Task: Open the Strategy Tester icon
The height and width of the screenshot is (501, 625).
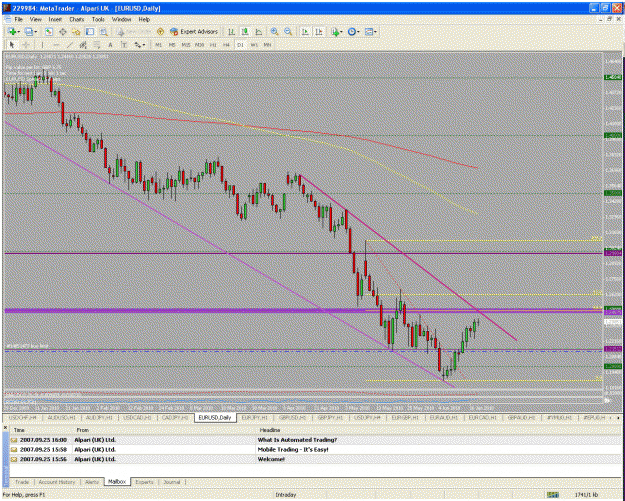Action: click(104, 31)
